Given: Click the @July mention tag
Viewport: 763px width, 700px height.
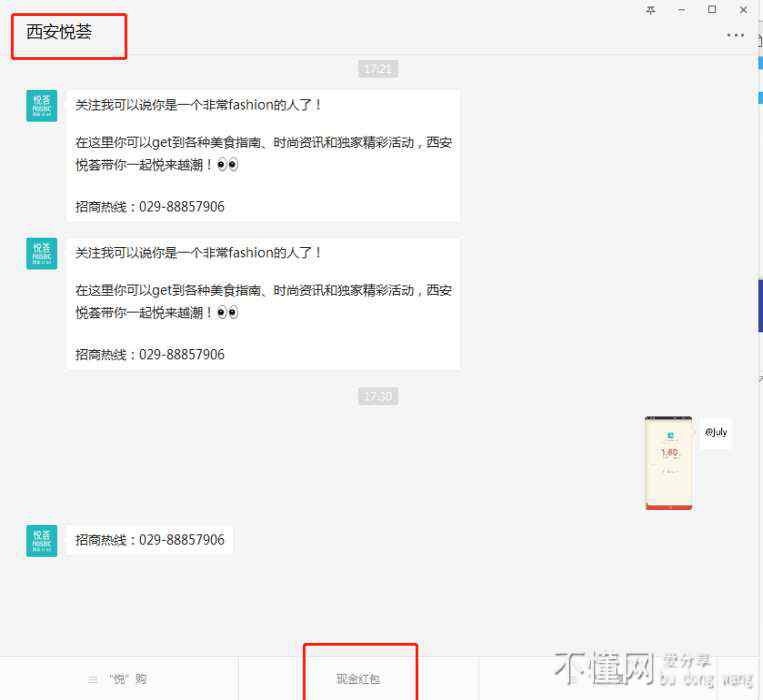Looking at the screenshot, I should pos(716,433).
